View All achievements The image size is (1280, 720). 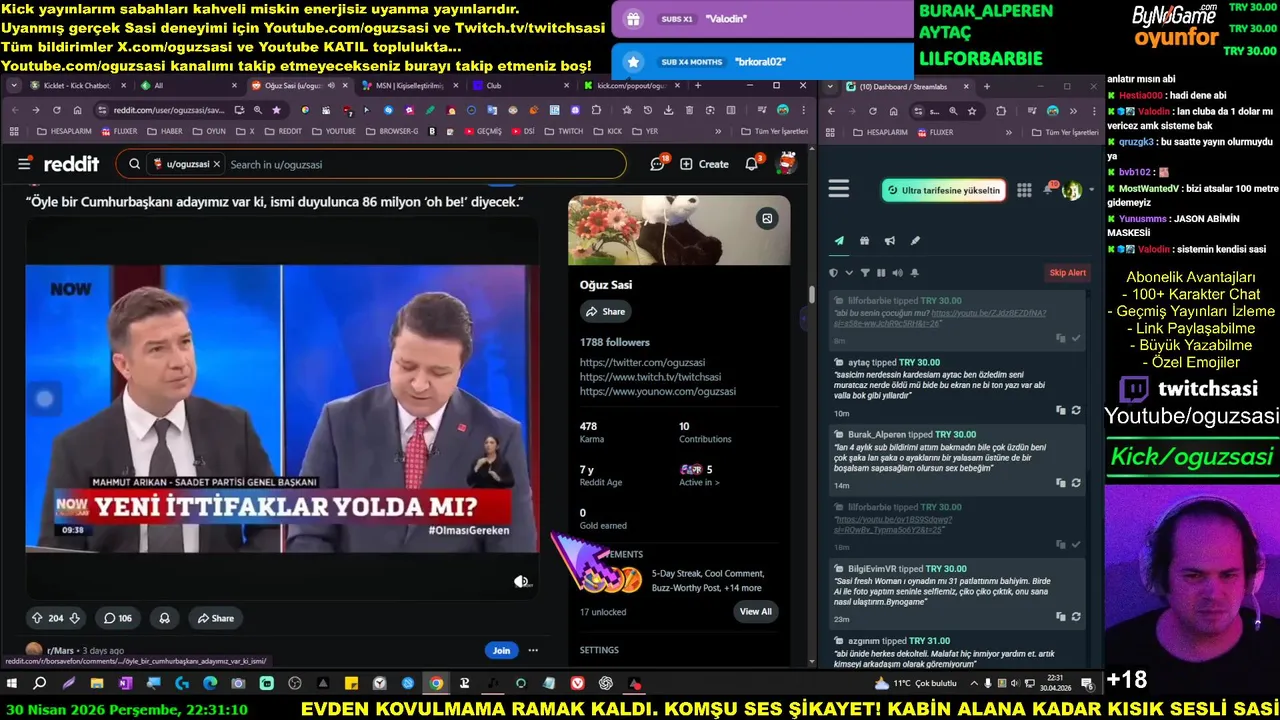[x=755, y=612]
